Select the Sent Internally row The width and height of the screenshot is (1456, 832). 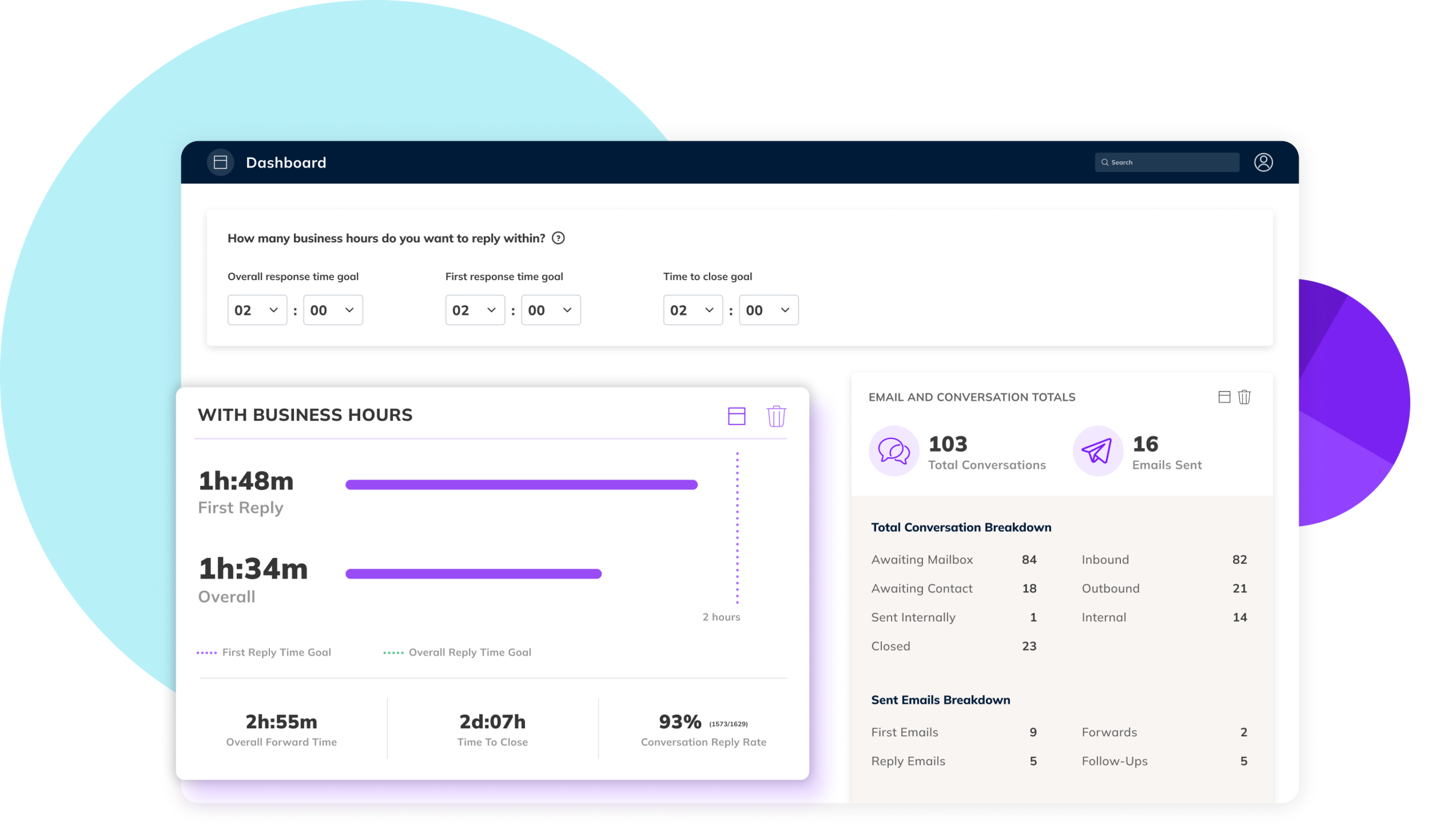point(954,618)
